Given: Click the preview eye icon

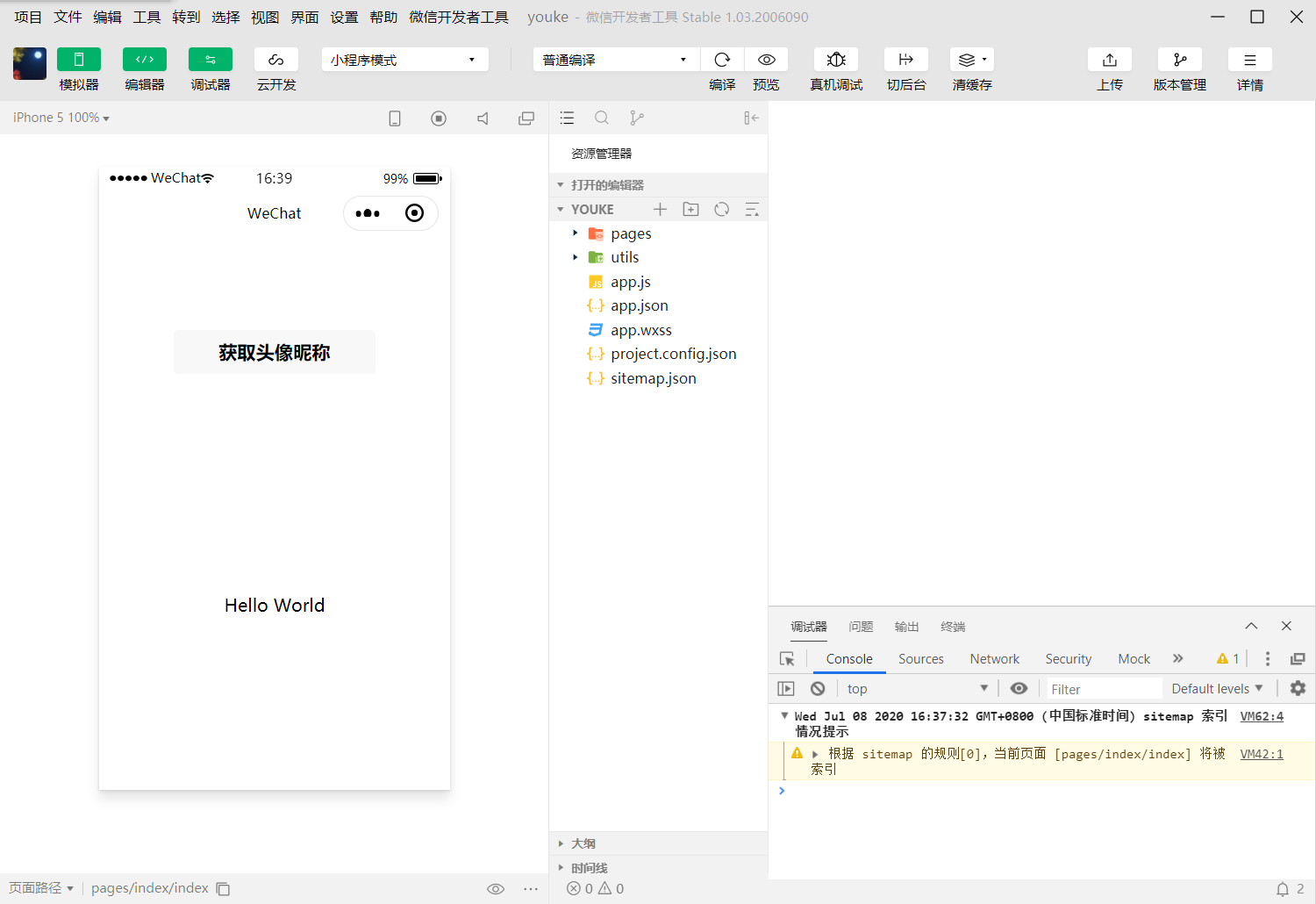Looking at the screenshot, I should click(x=766, y=60).
